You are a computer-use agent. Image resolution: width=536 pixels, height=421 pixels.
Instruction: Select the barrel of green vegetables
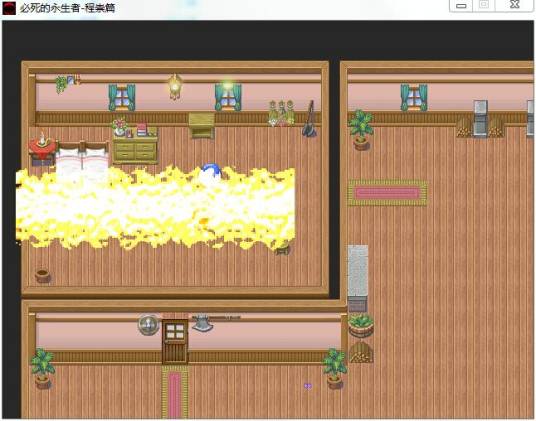pyautogui.click(x=361, y=326)
